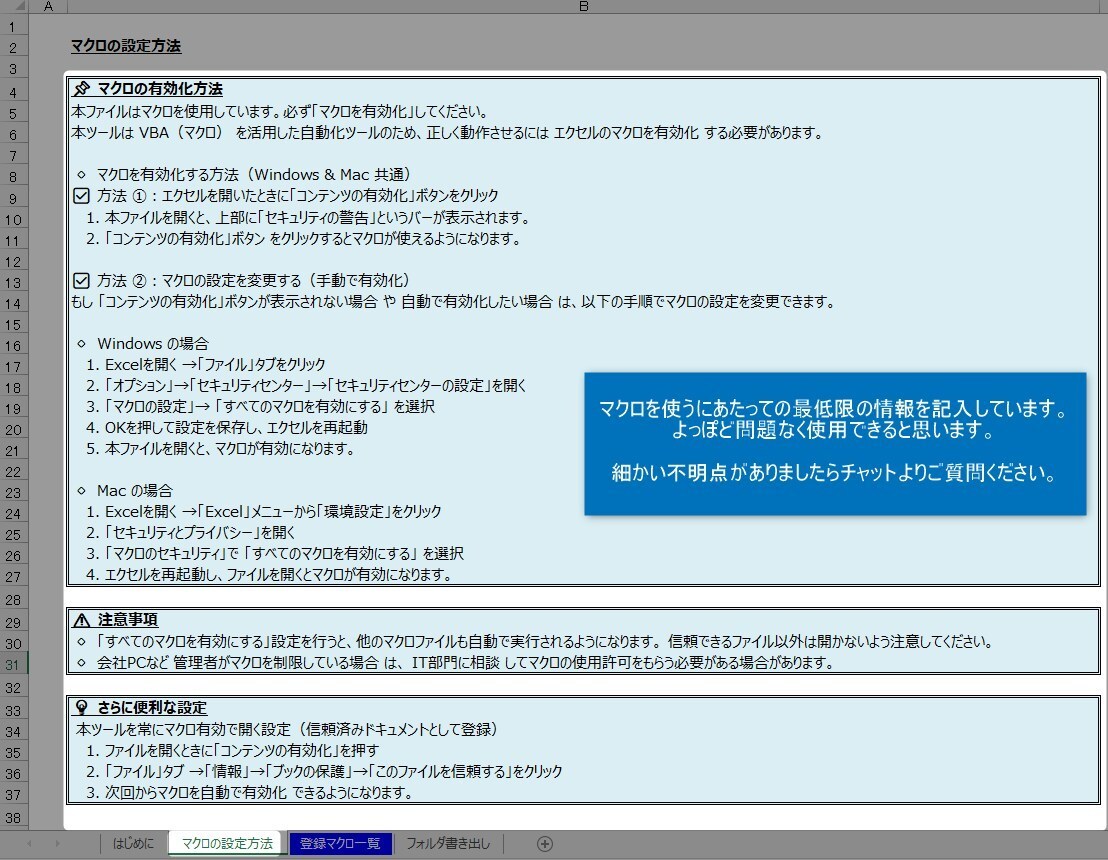The image size is (1108, 860).
Task: Select column B header
Action: 584,6
